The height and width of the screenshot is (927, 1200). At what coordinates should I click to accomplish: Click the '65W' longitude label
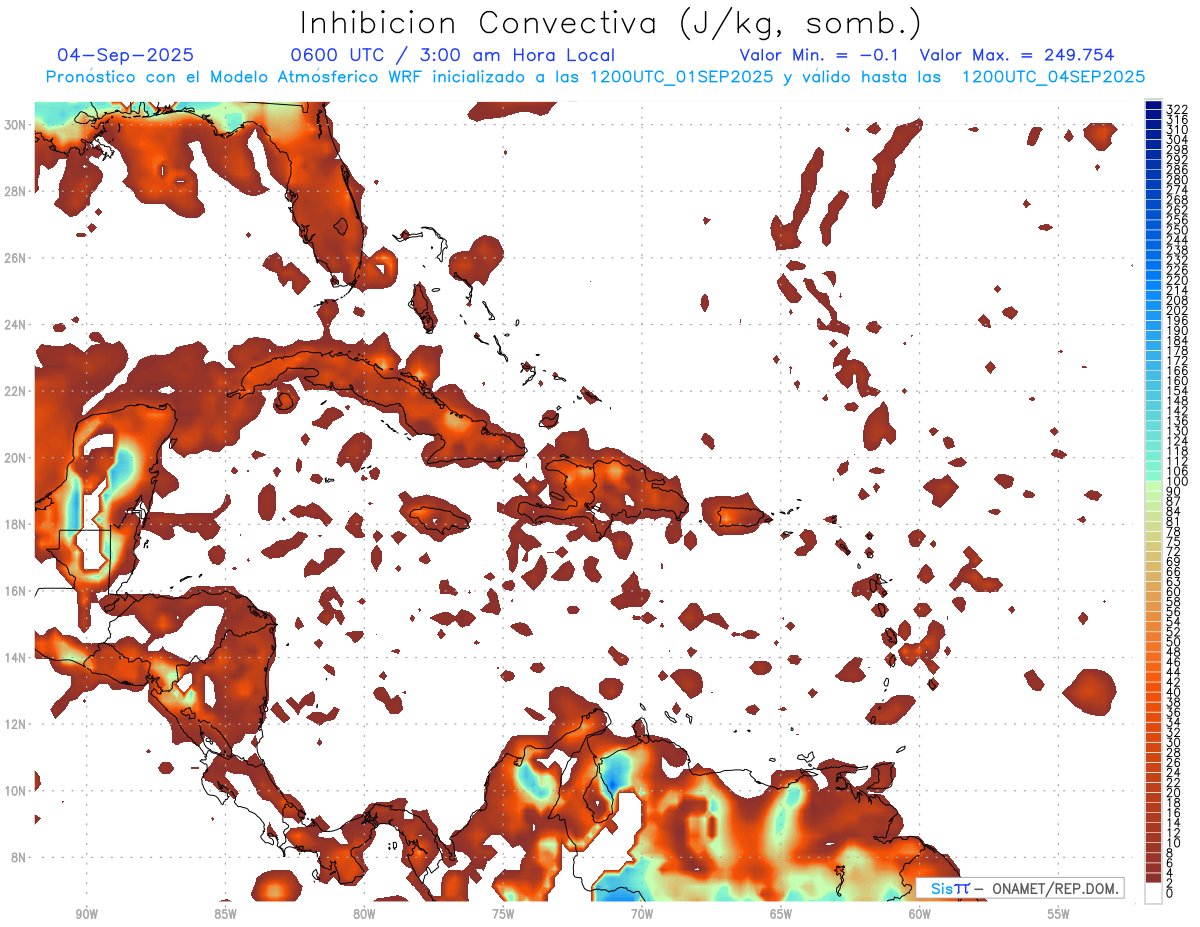(x=781, y=914)
